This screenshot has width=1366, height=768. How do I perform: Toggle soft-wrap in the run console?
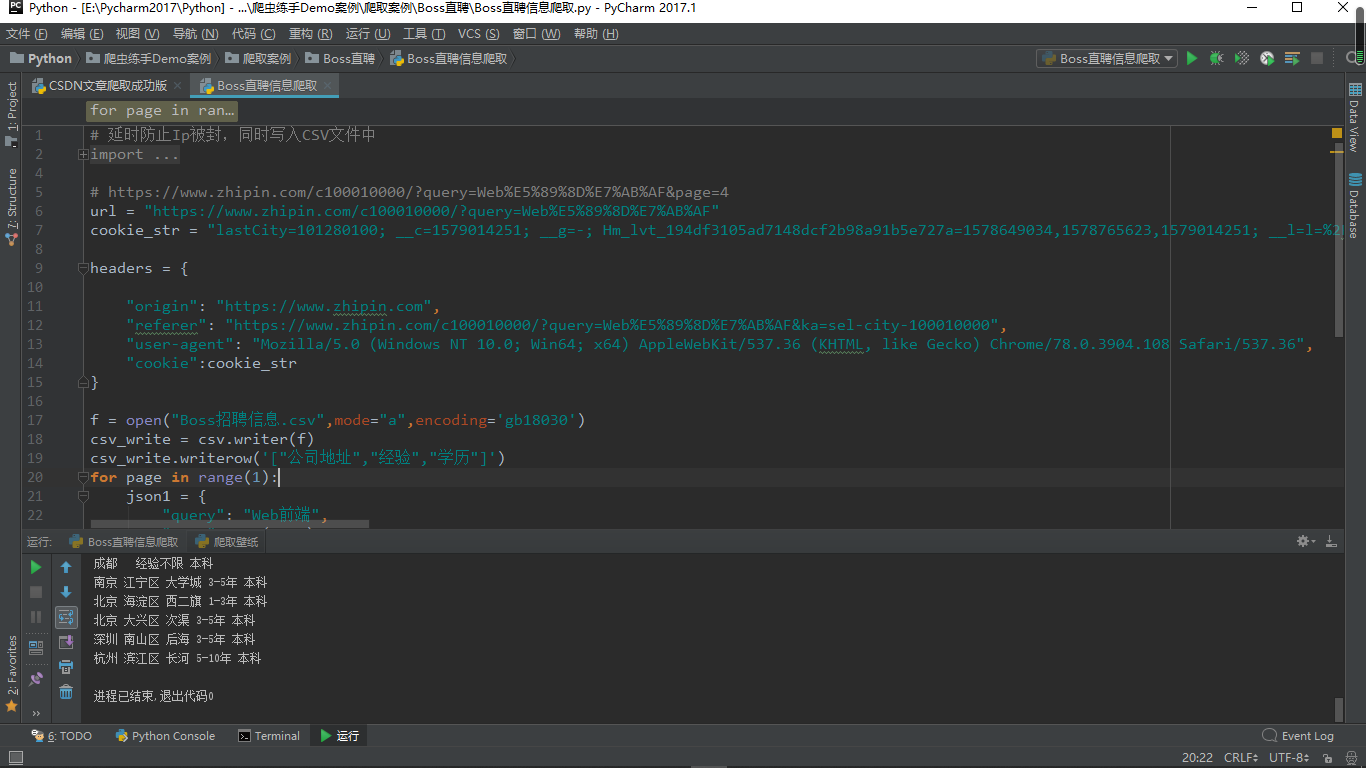[x=66, y=617]
